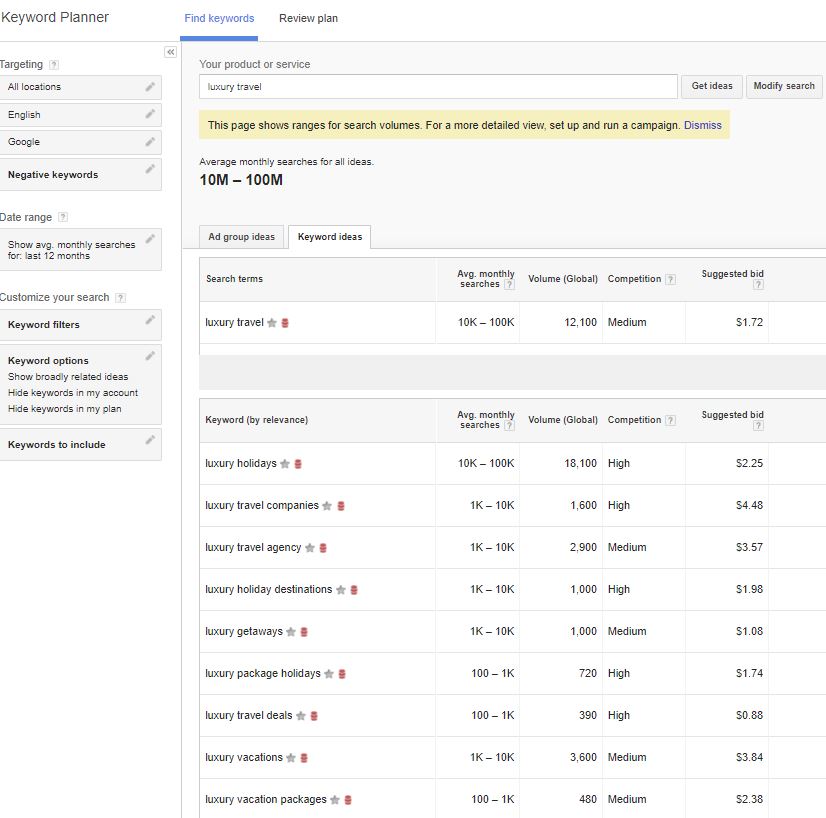The height and width of the screenshot is (818, 826).
Task: Click the Hide keywords in my plan option
Action: coord(64,409)
